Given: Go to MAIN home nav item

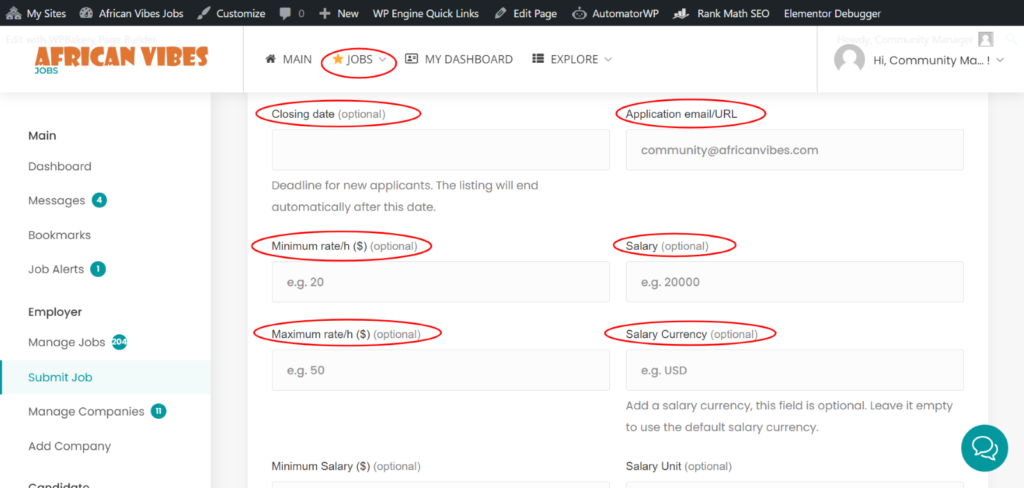Looking at the screenshot, I should pyautogui.click(x=289, y=59).
